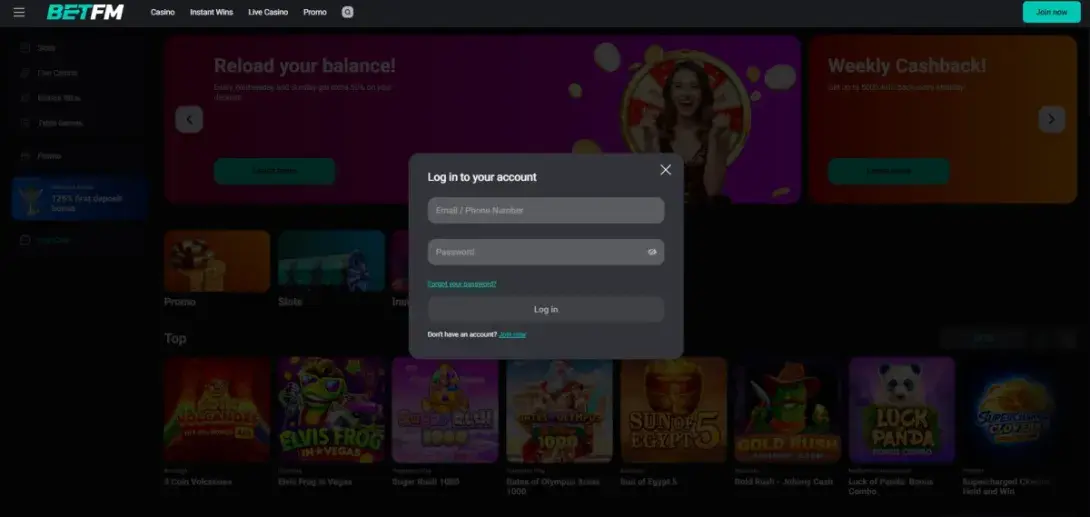Viewport: 1090px width, 517px height.
Task: Toggle password visibility eye icon
Action: (652, 252)
